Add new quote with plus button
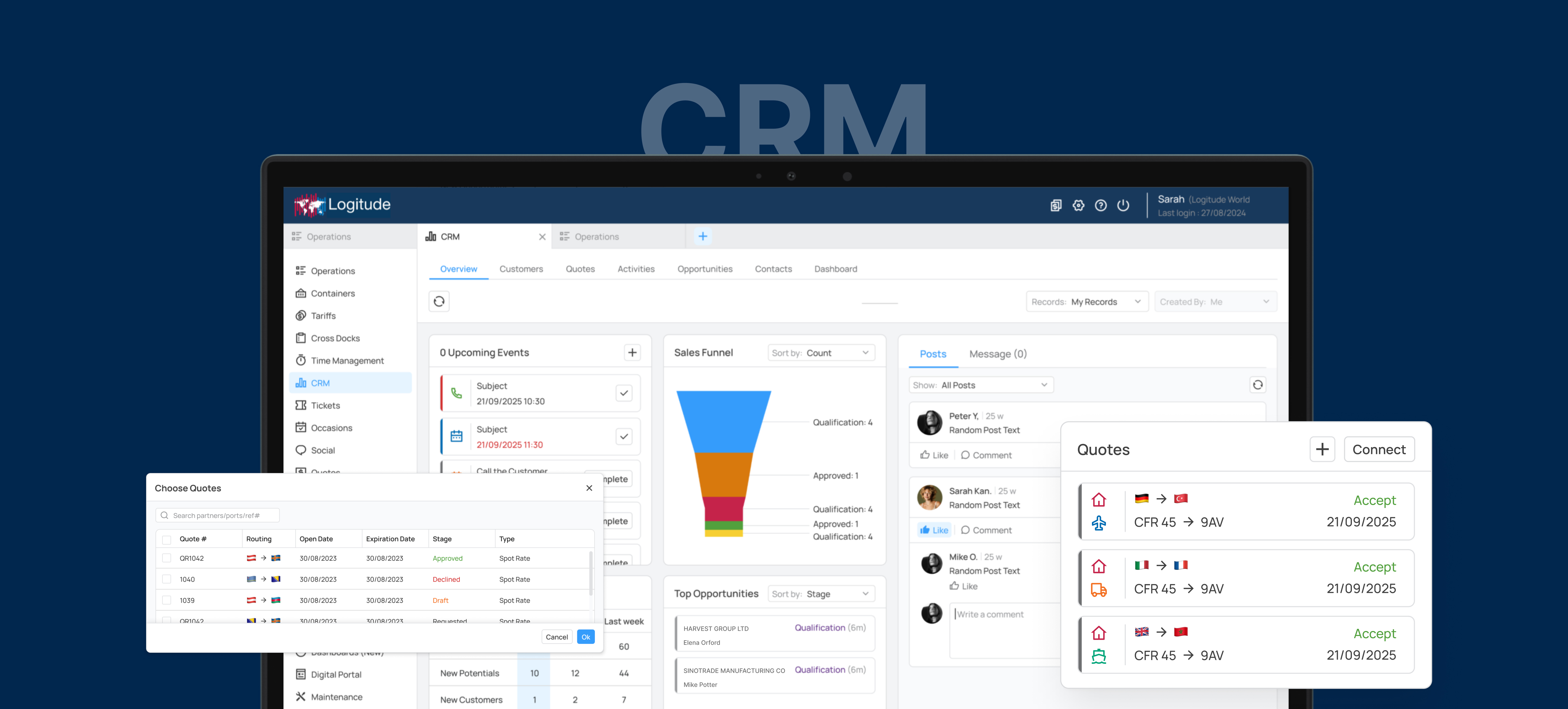Screen dimensions: 1568x709 (x=1322, y=449)
